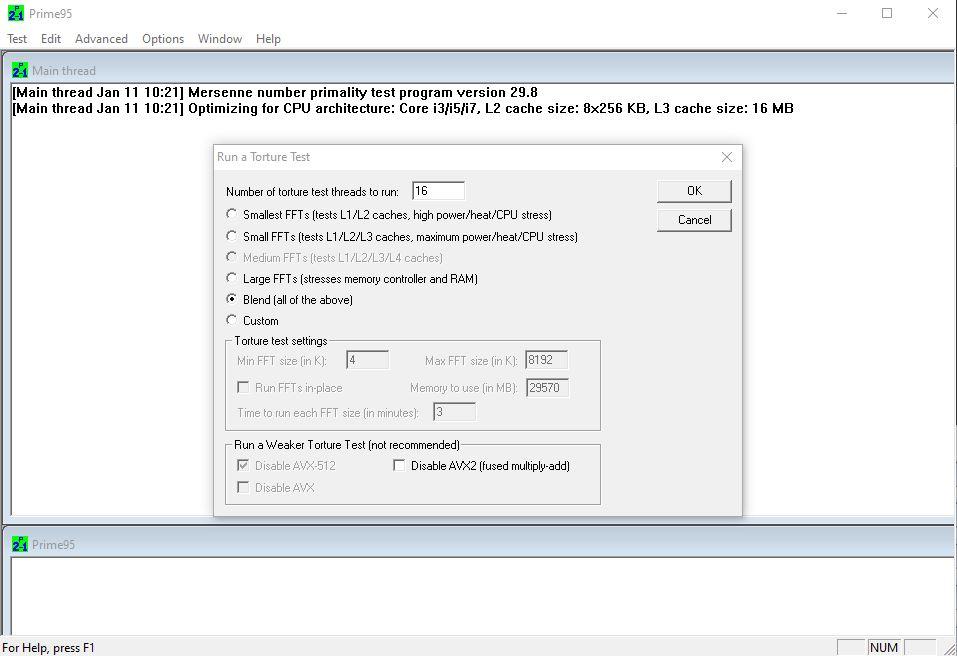Click the icon of the lower Prime95 window
Image resolution: width=957 pixels, height=656 pixels.
(x=20, y=544)
